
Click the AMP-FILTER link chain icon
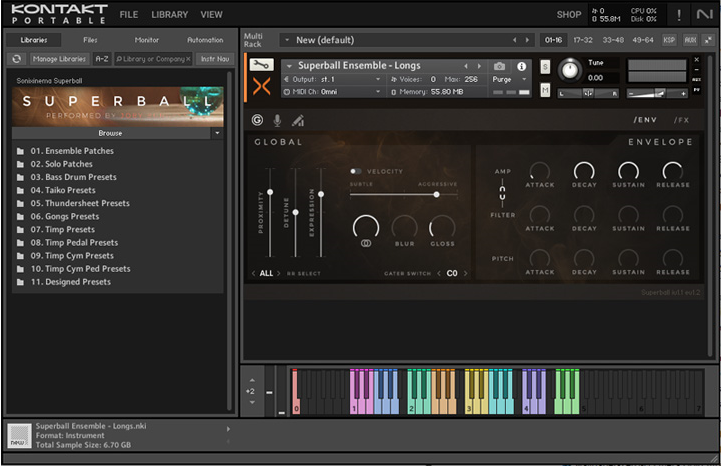coord(502,193)
